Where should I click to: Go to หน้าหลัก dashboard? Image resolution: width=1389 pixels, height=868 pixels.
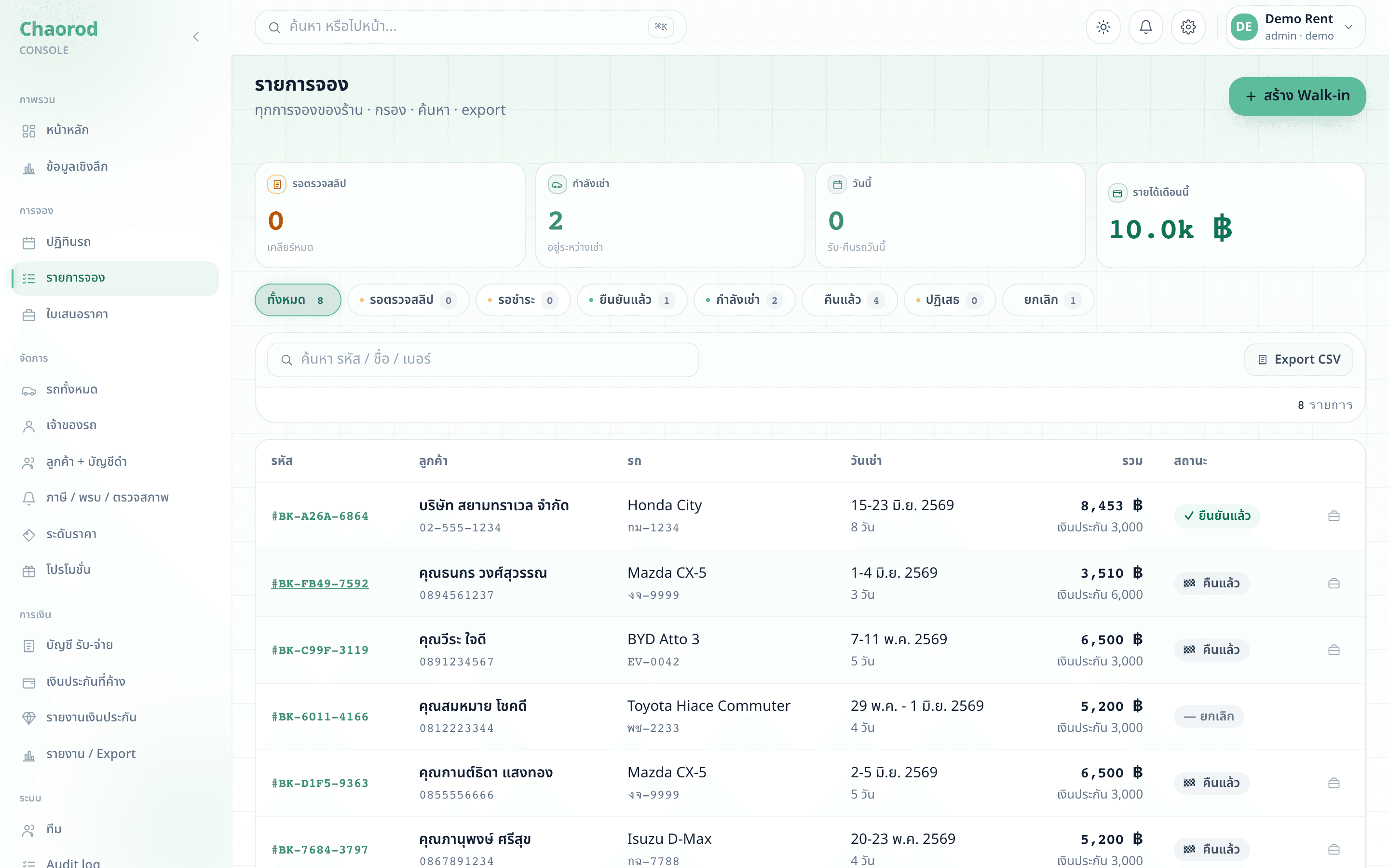[115, 130]
